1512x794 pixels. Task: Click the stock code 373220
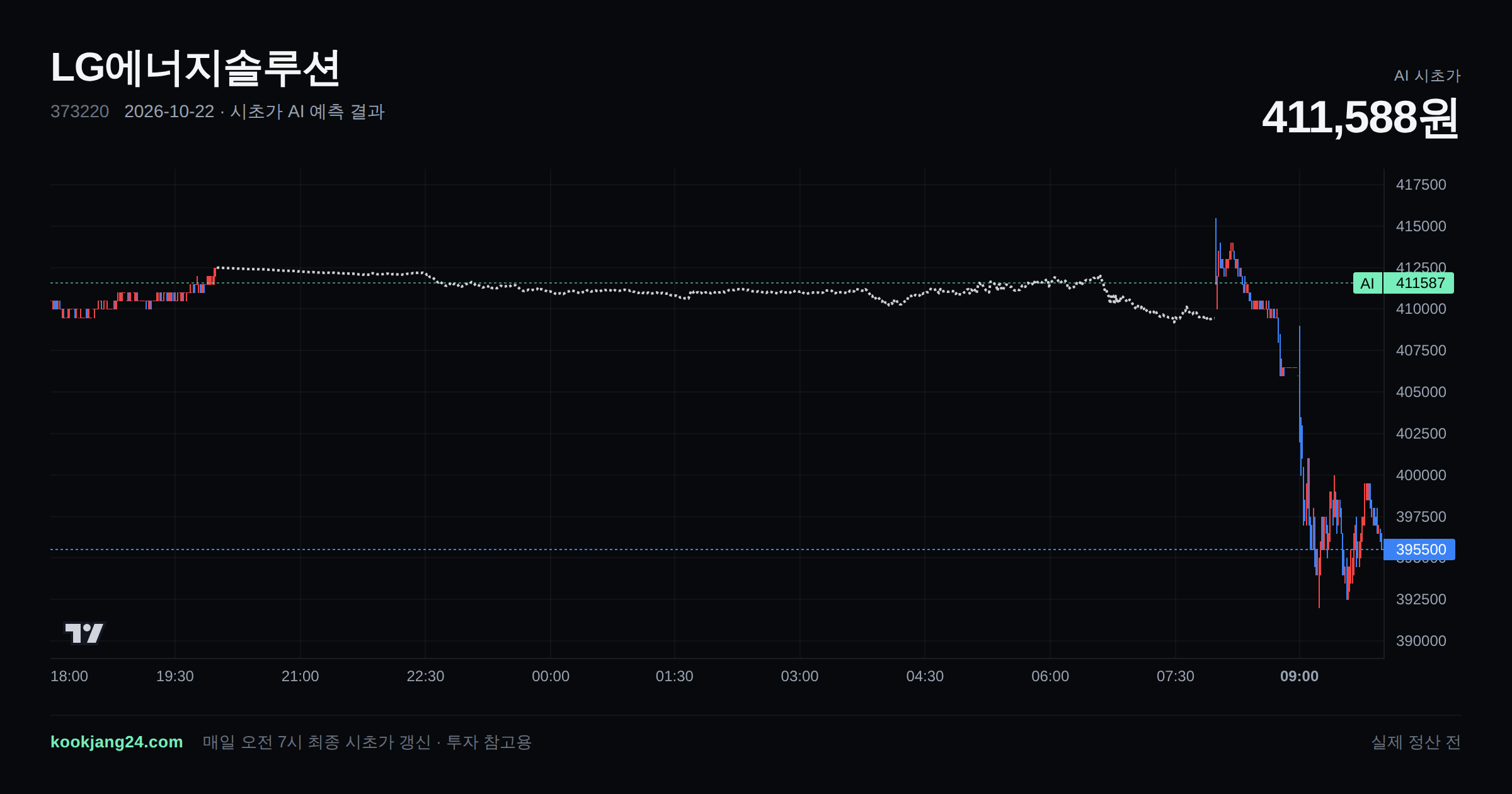click(79, 112)
